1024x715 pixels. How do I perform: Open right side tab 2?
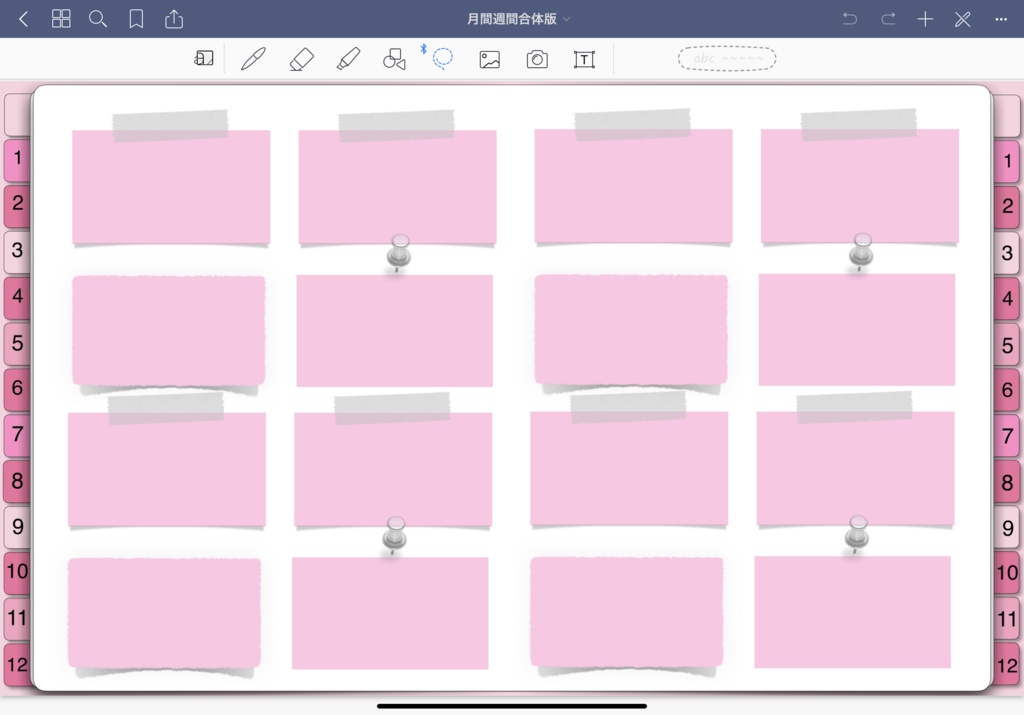[1007, 207]
